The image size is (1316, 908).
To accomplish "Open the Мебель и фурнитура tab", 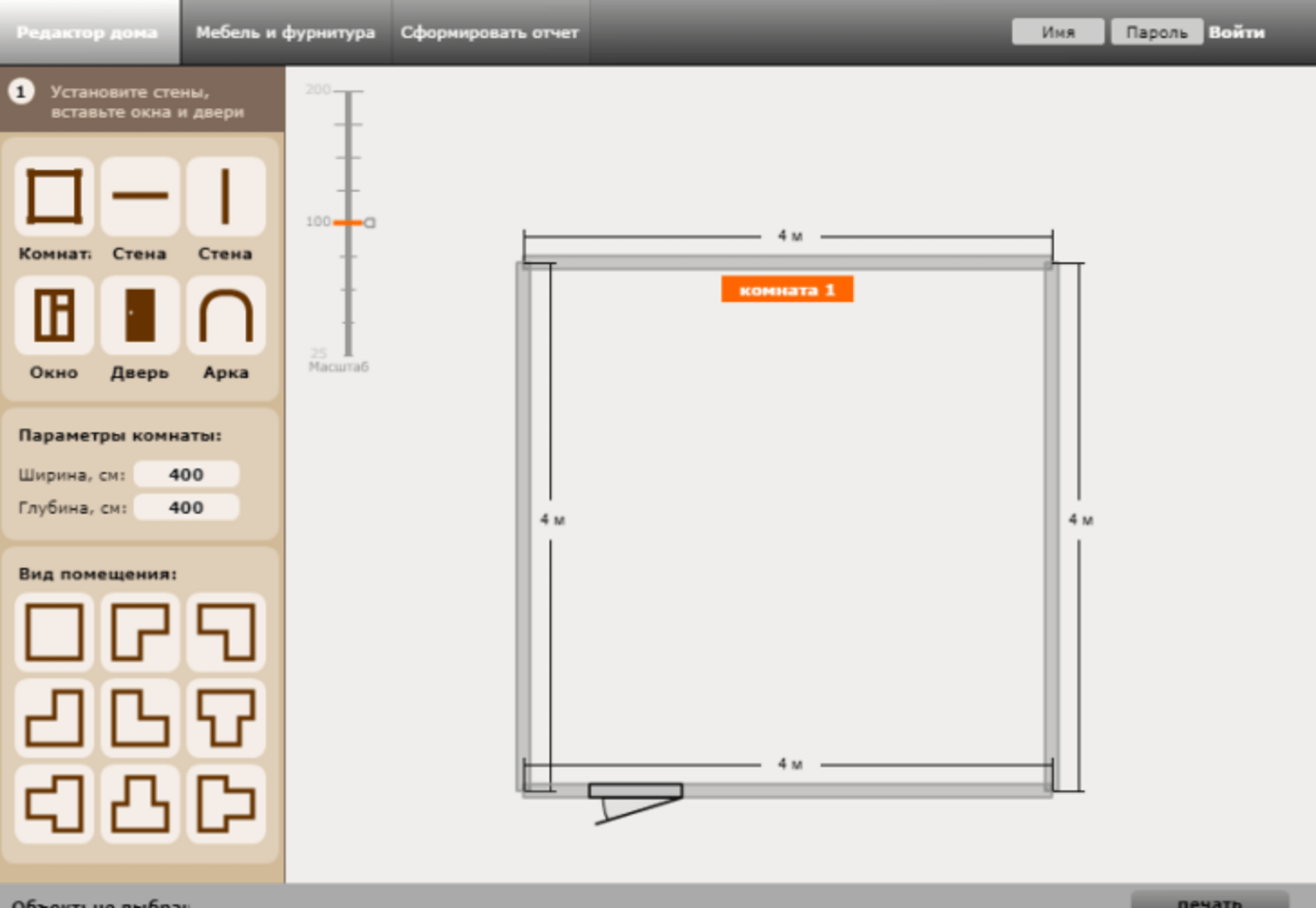I will coord(286,33).
